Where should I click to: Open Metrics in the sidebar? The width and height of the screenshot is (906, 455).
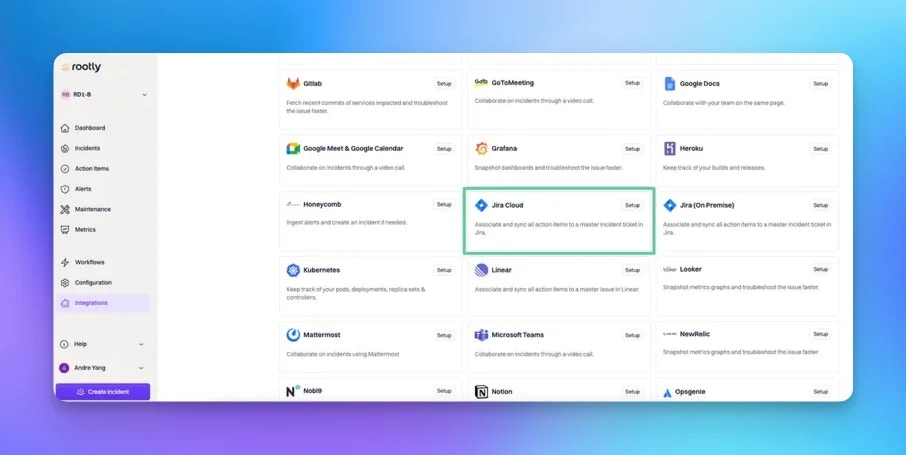[x=85, y=229]
